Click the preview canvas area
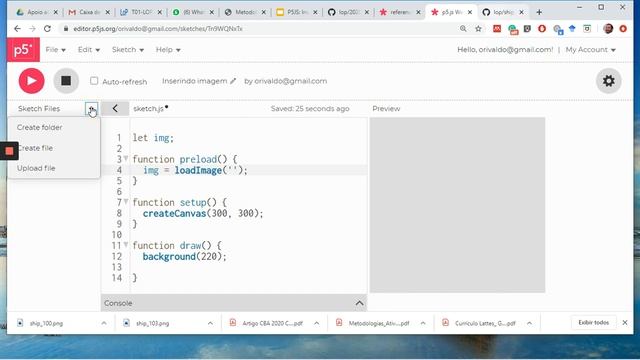 [457, 205]
